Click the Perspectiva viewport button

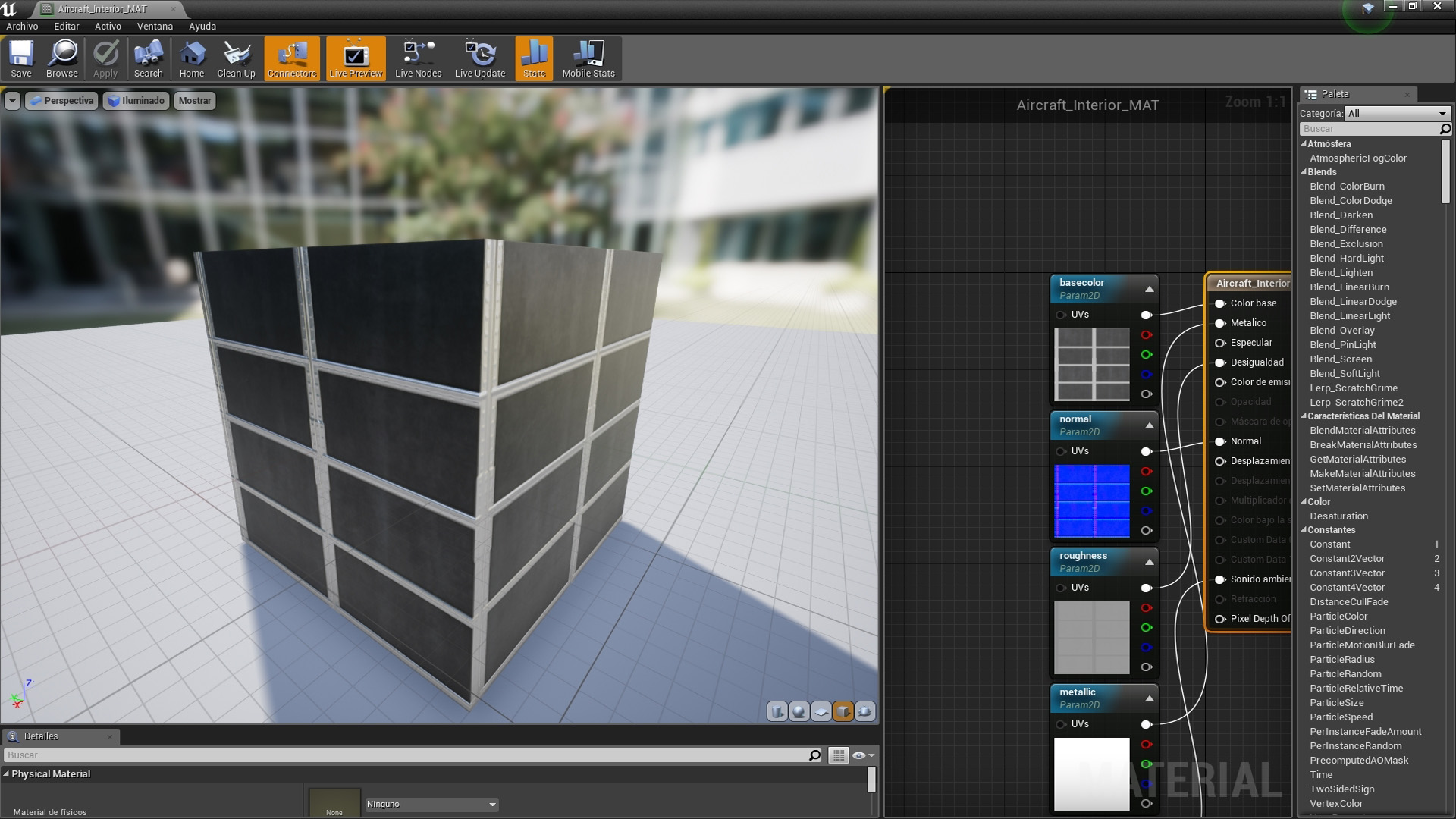(x=62, y=100)
